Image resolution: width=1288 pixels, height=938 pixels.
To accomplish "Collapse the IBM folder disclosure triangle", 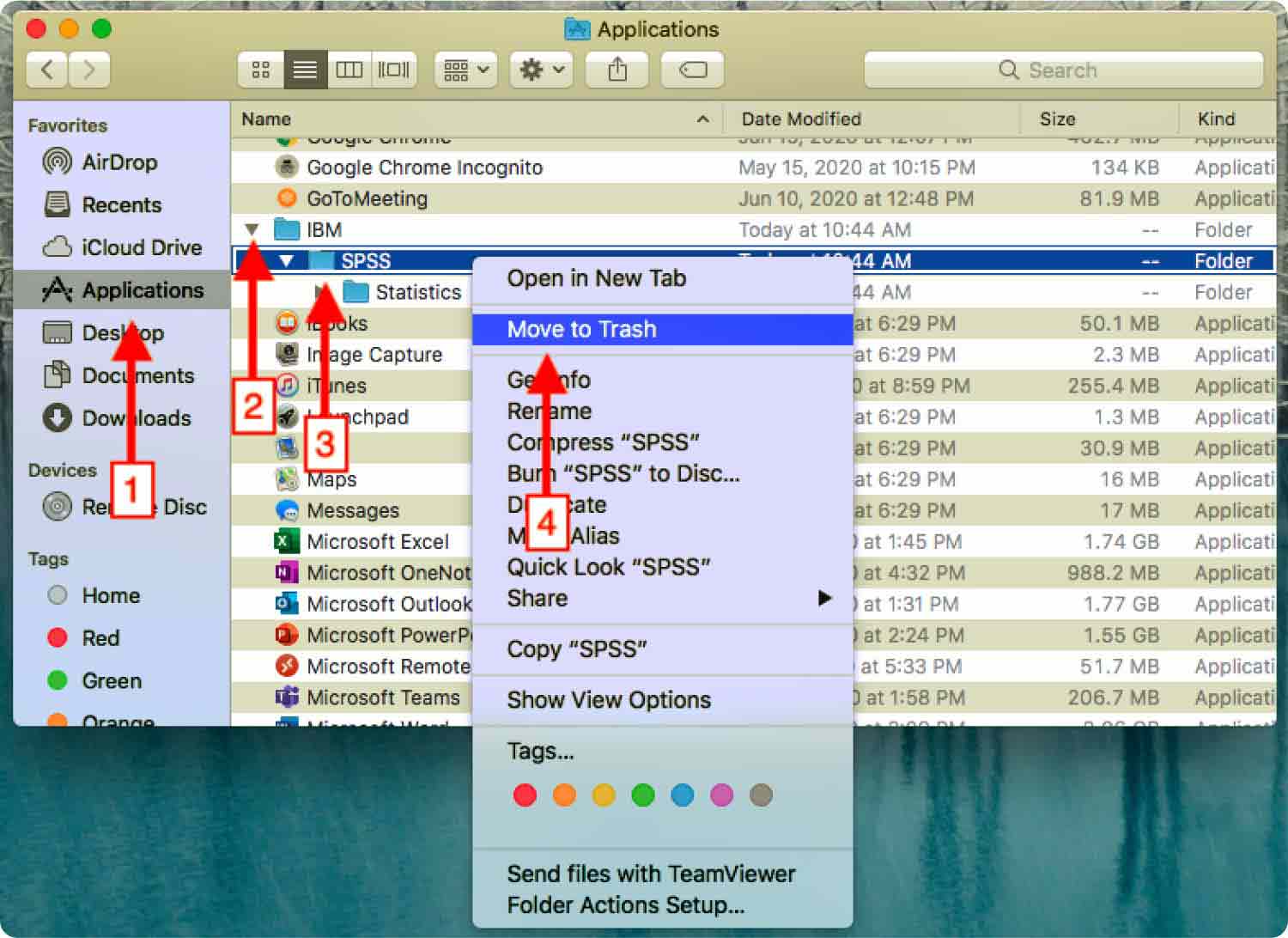I will point(252,230).
